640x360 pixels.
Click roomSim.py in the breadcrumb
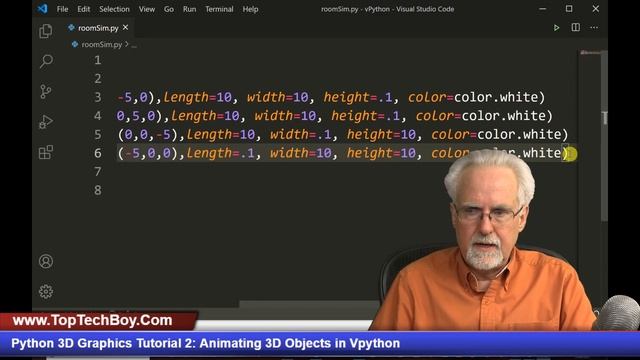pyautogui.click(x=102, y=44)
